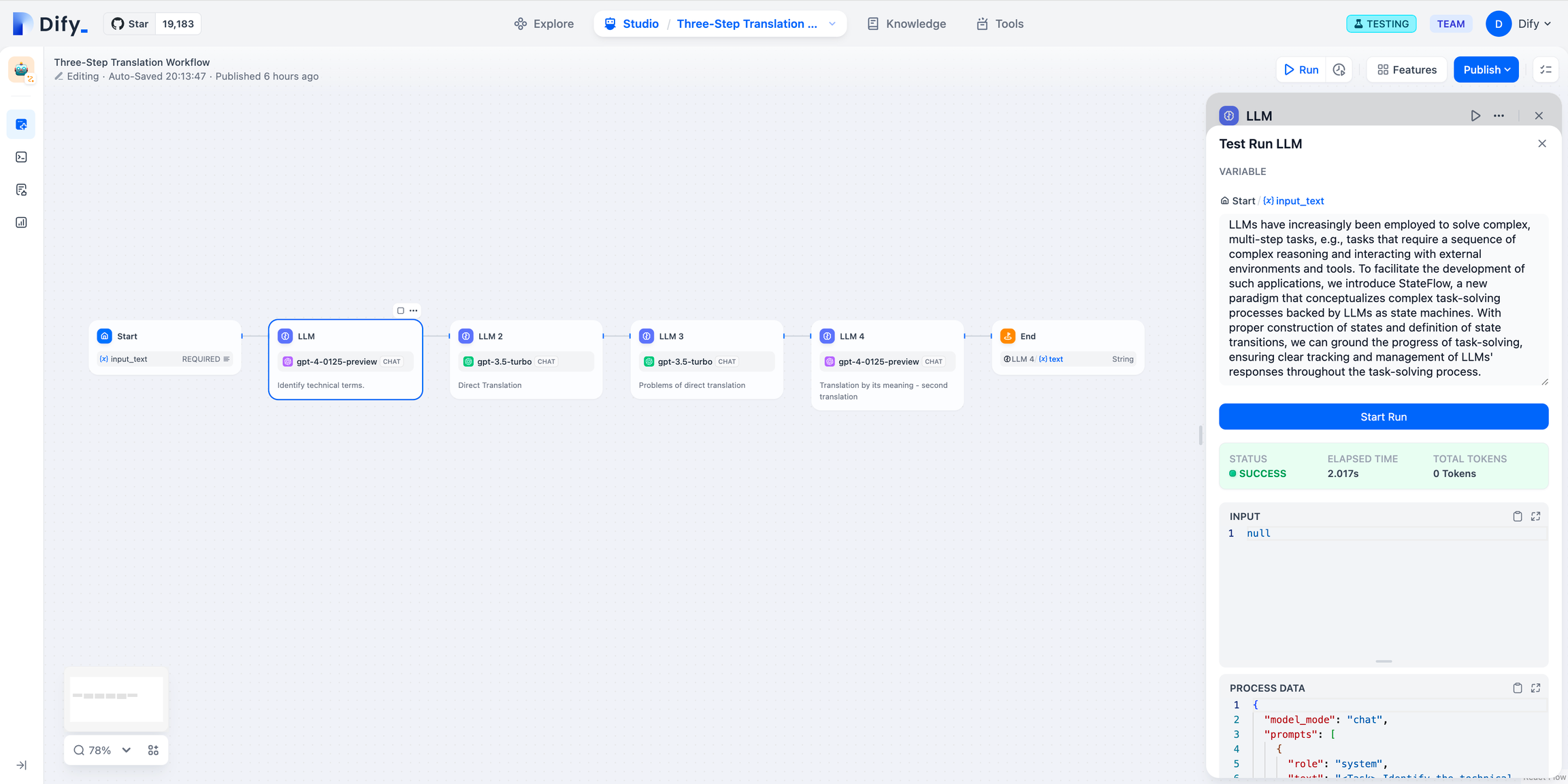Toggle the Testing mode indicator

click(x=1381, y=23)
